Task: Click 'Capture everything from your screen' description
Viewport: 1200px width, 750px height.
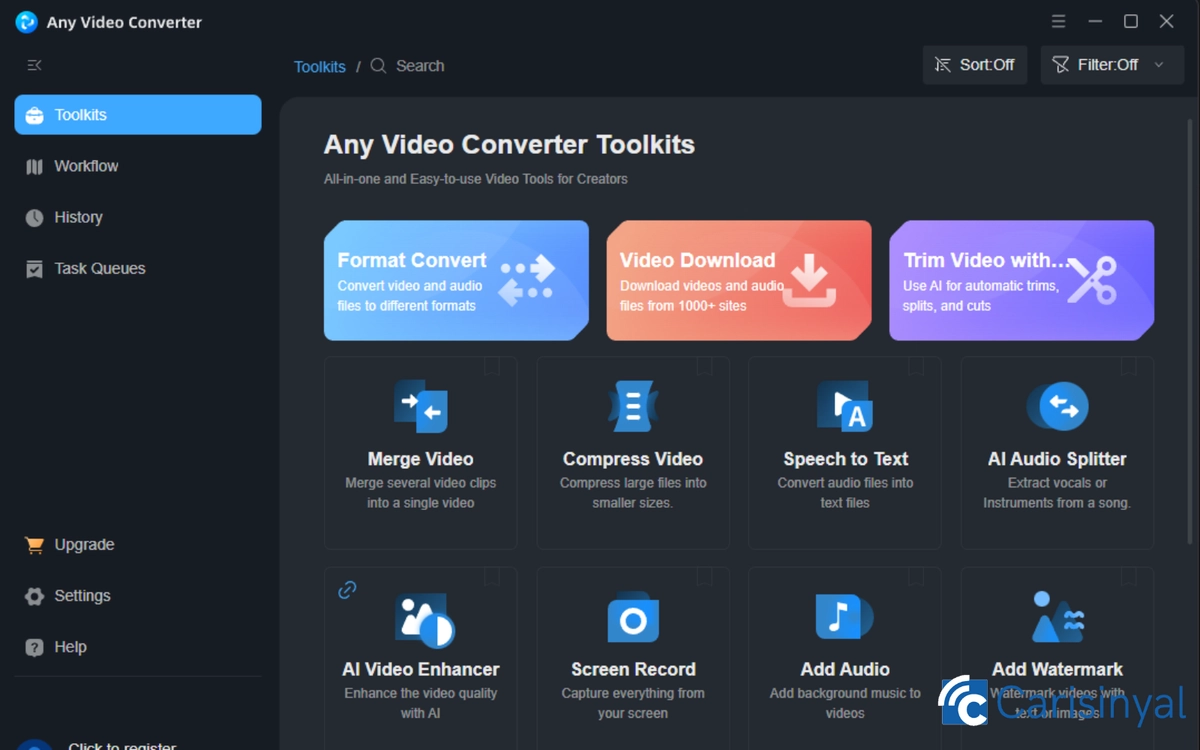Action: [x=633, y=703]
